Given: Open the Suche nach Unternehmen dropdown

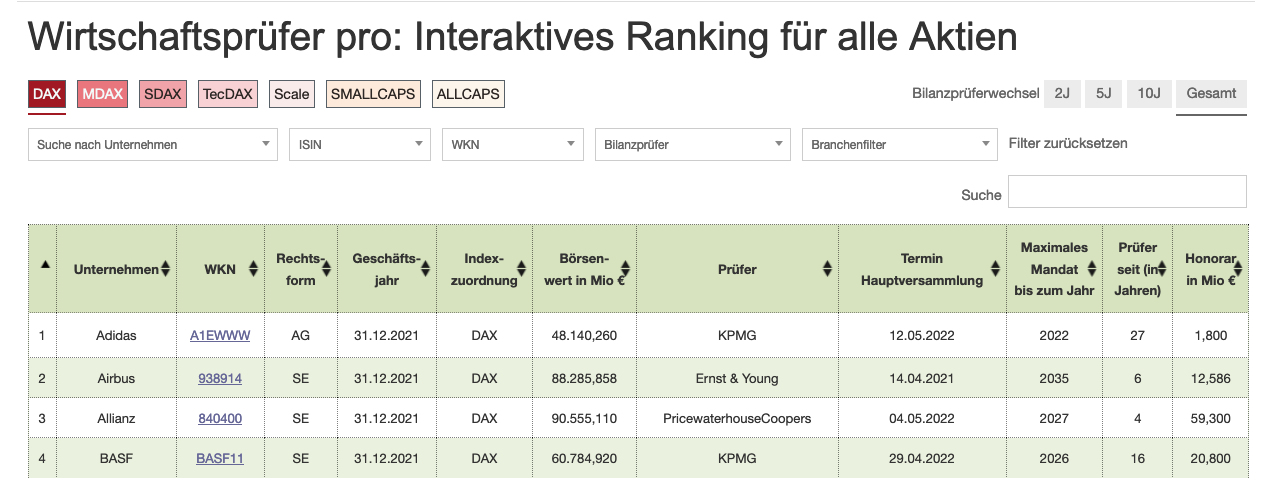Looking at the screenshot, I should [153, 144].
